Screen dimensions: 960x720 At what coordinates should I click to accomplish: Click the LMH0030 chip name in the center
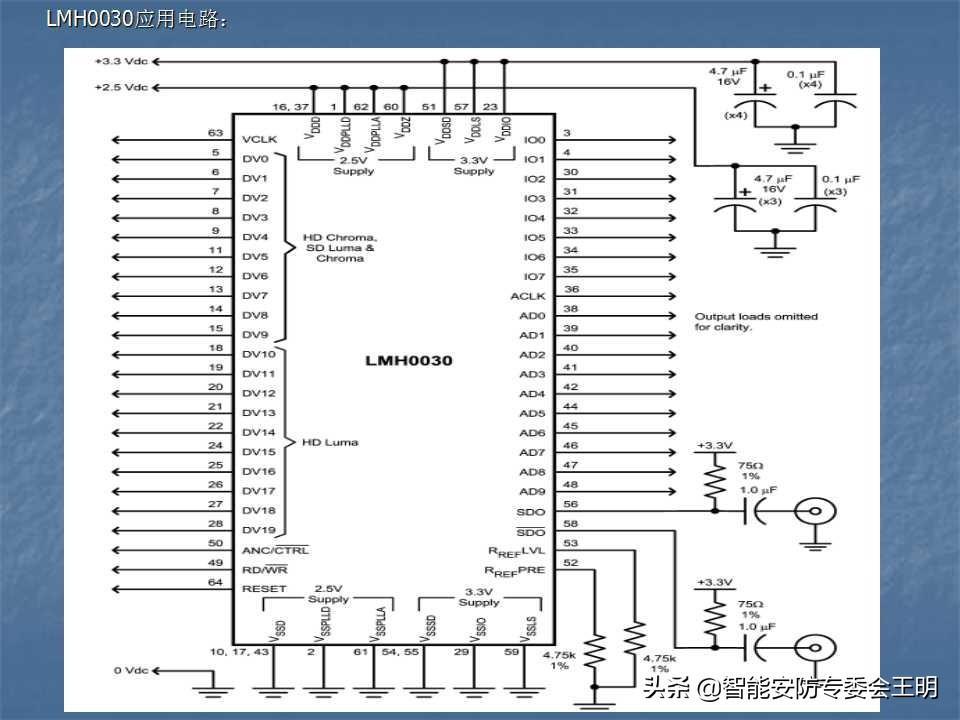pos(408,359)
